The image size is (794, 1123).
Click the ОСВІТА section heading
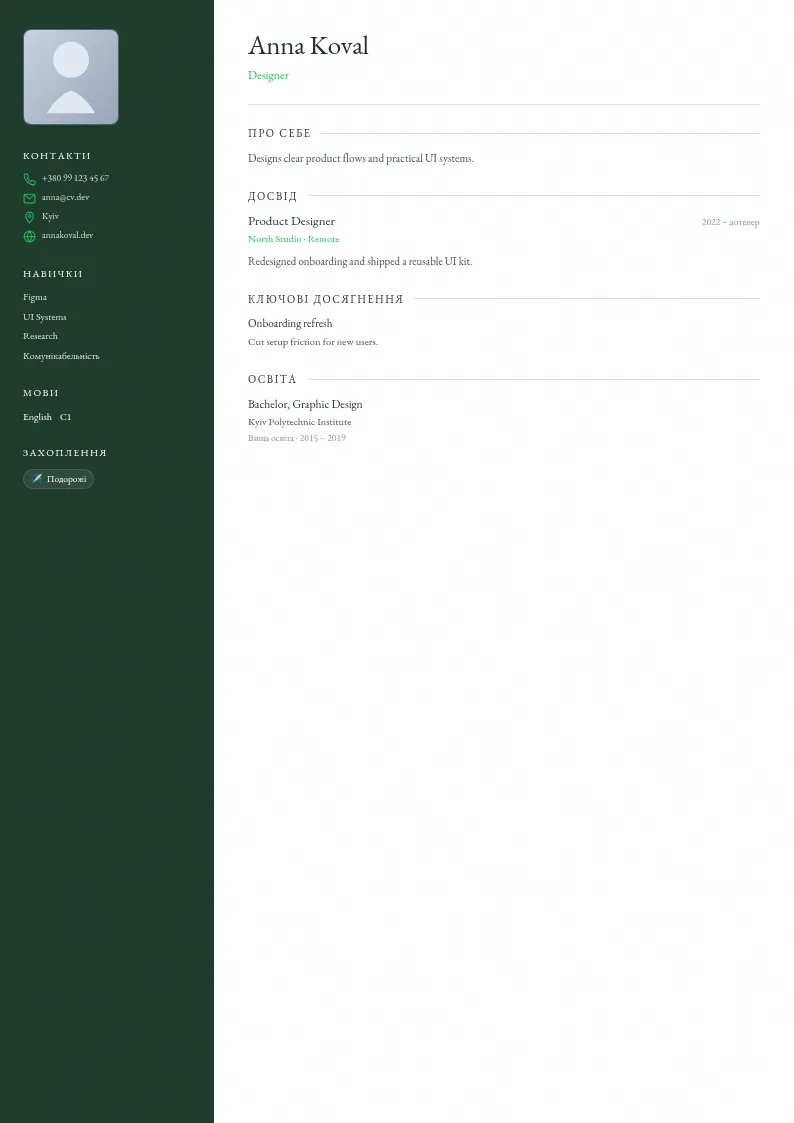click(272, 380)
